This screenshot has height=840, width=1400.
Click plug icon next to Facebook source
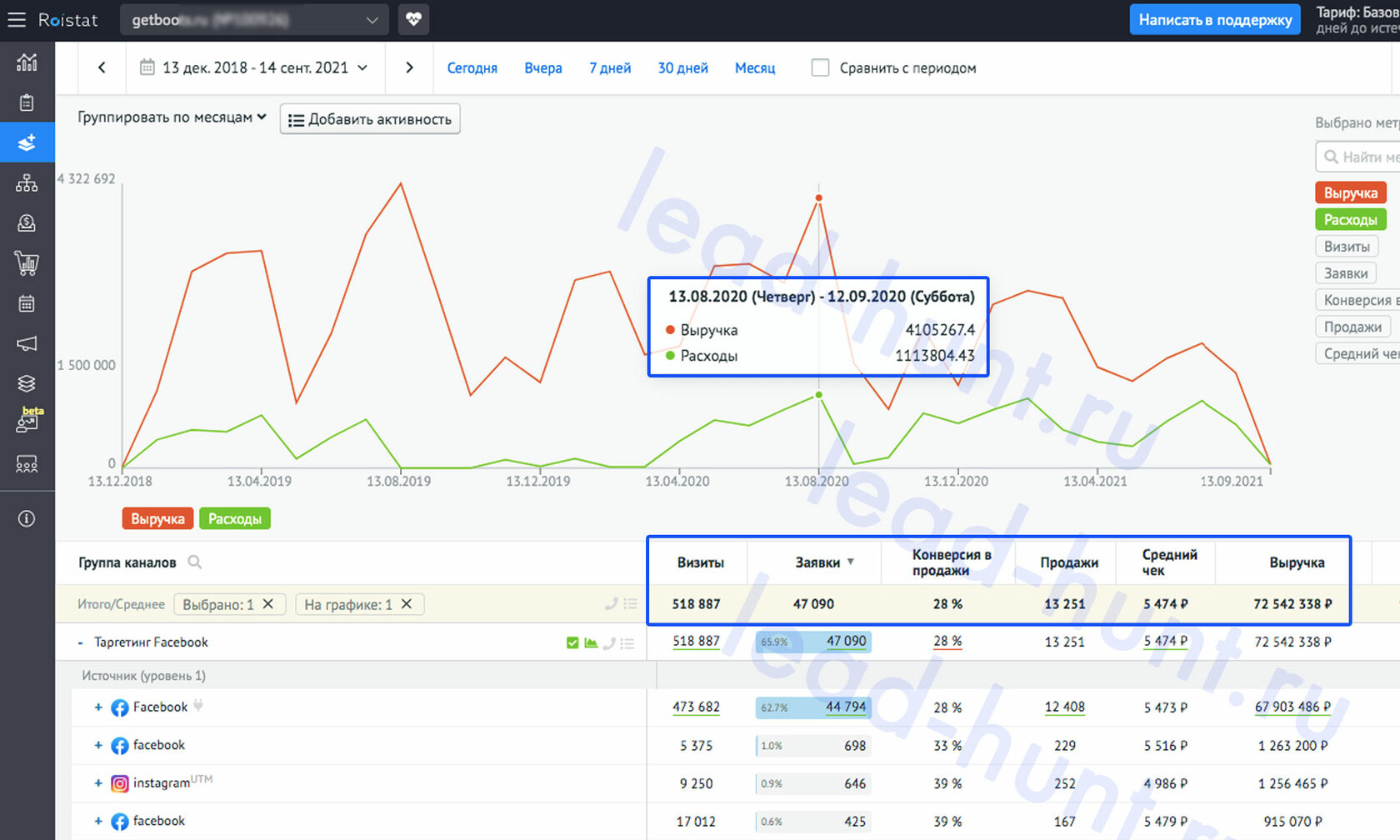pos(198,705)
